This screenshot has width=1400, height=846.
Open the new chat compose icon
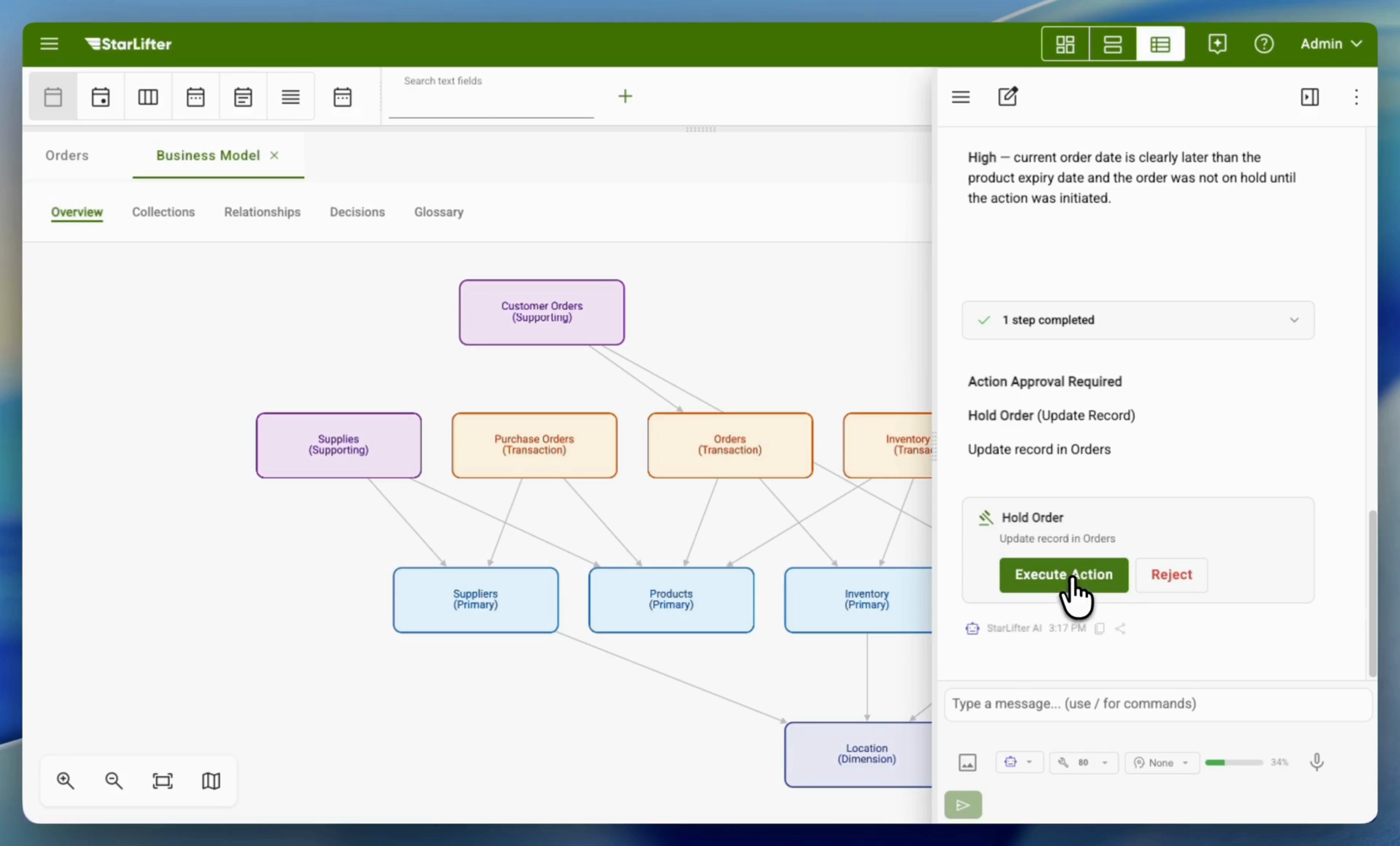tap(1007, 97)
